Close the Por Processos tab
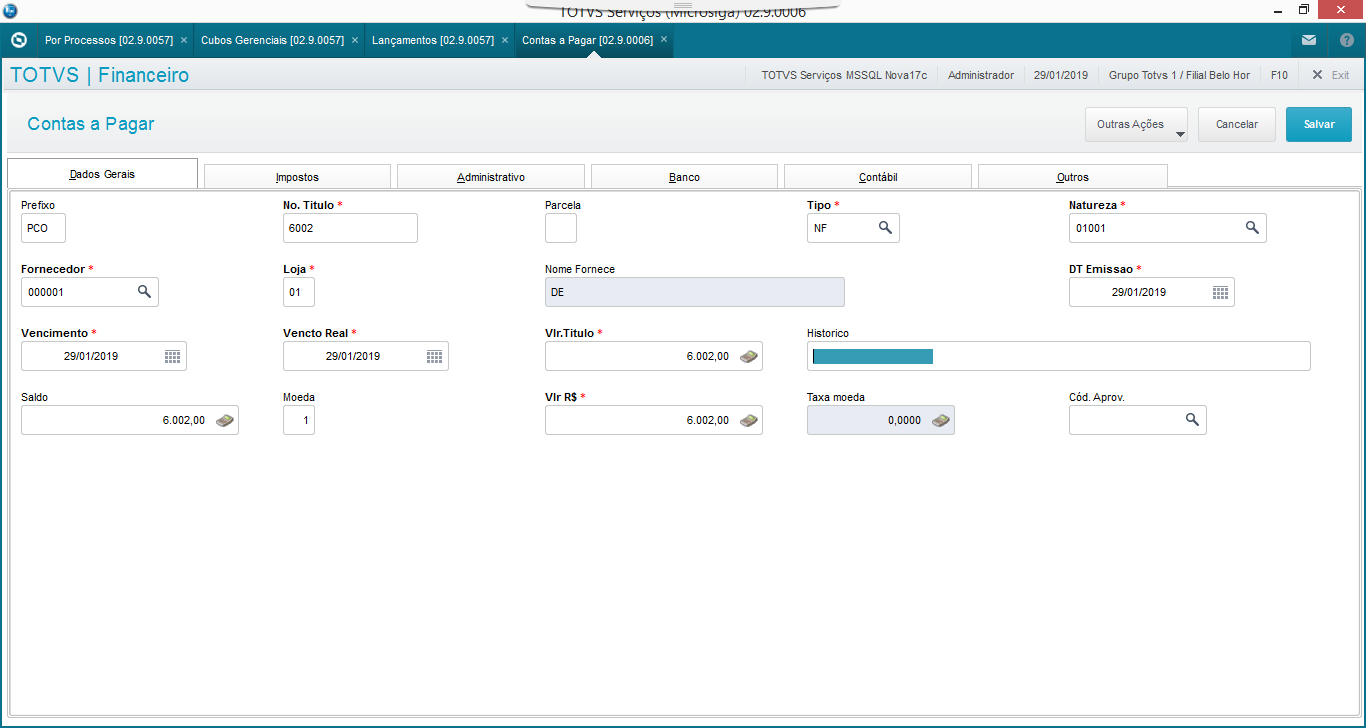This screenshot has height=728, width=1366. click(x=184, y=40)
